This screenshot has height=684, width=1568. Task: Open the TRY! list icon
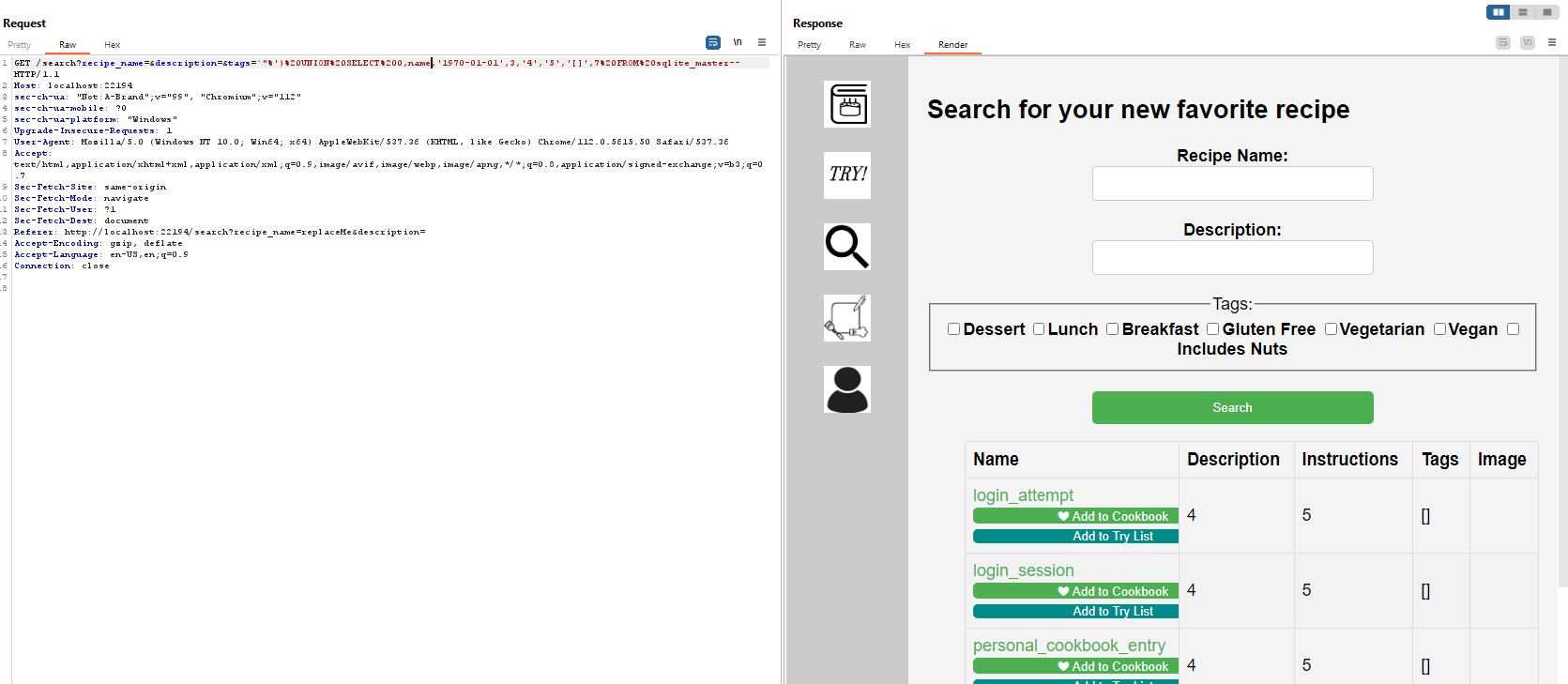[x=847, y=175]
